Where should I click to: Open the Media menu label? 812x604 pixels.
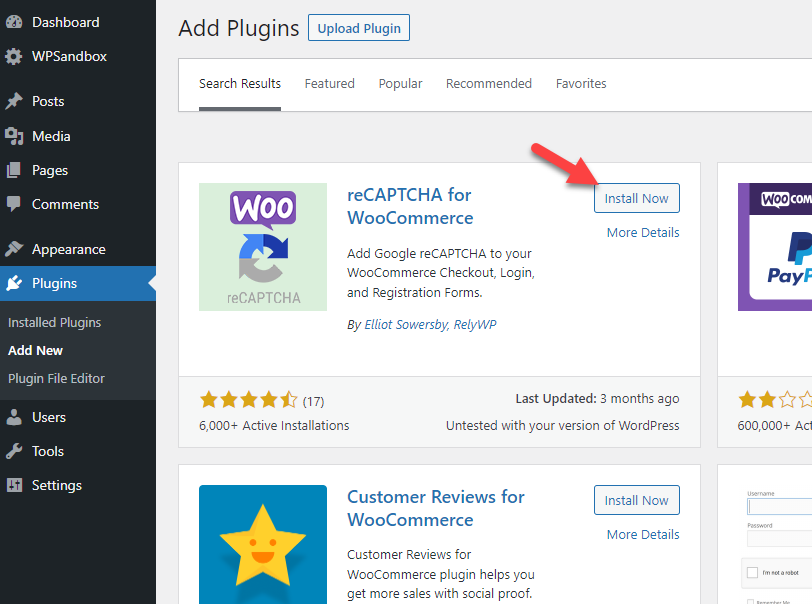(51, 136)
